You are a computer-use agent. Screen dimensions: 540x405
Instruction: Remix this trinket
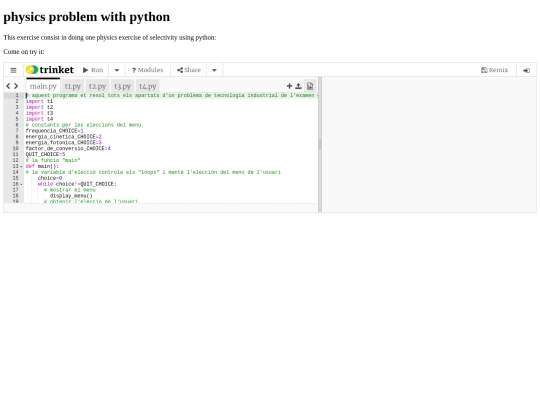(495, 70)
